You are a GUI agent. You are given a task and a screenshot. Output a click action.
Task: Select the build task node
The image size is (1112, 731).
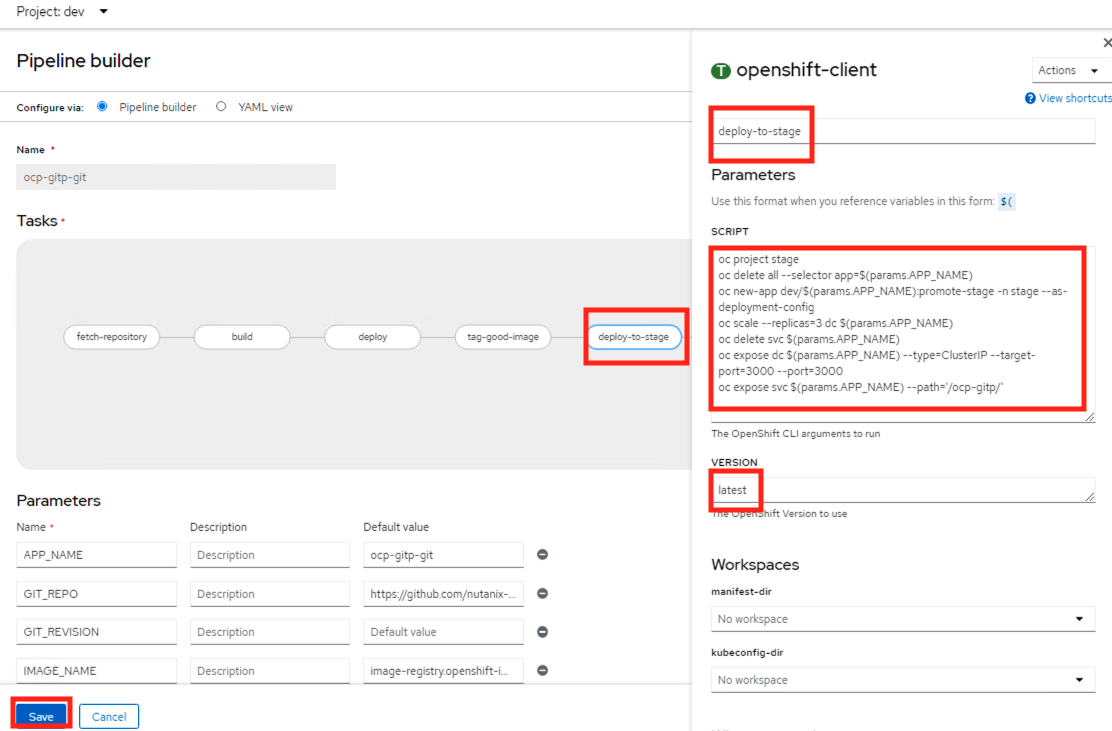click(242, 337)
